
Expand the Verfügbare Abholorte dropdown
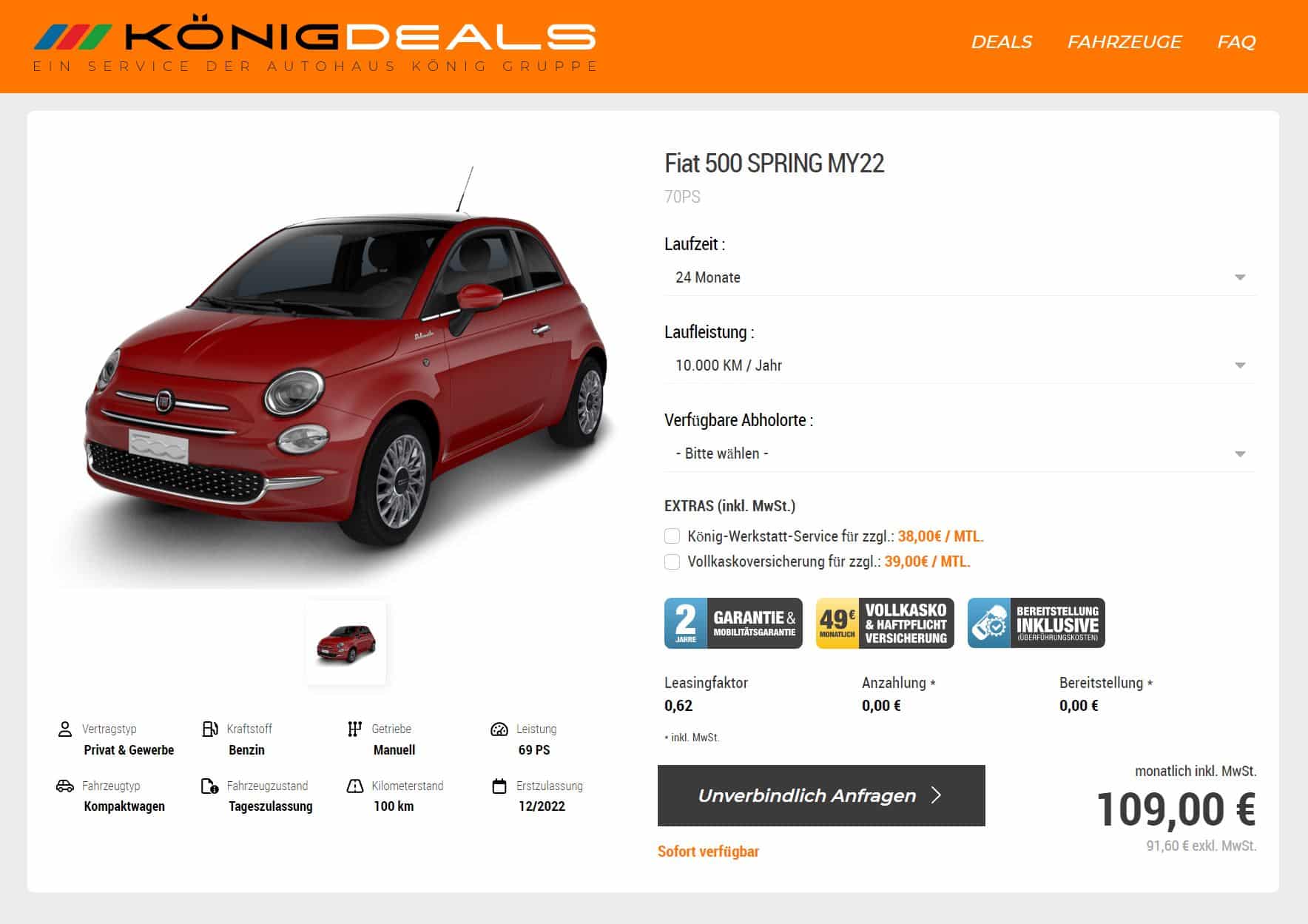point(960,453)
